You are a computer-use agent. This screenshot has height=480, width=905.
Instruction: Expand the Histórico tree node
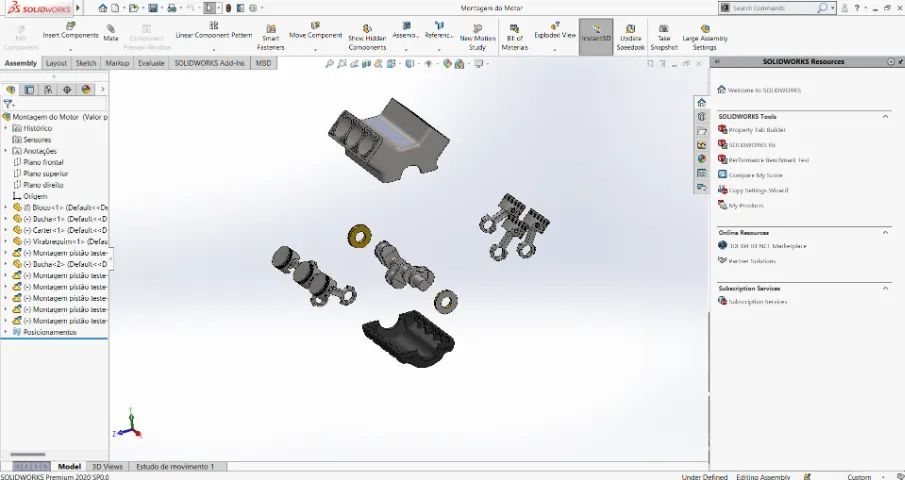pyautogui.click(x=6, y=128)
